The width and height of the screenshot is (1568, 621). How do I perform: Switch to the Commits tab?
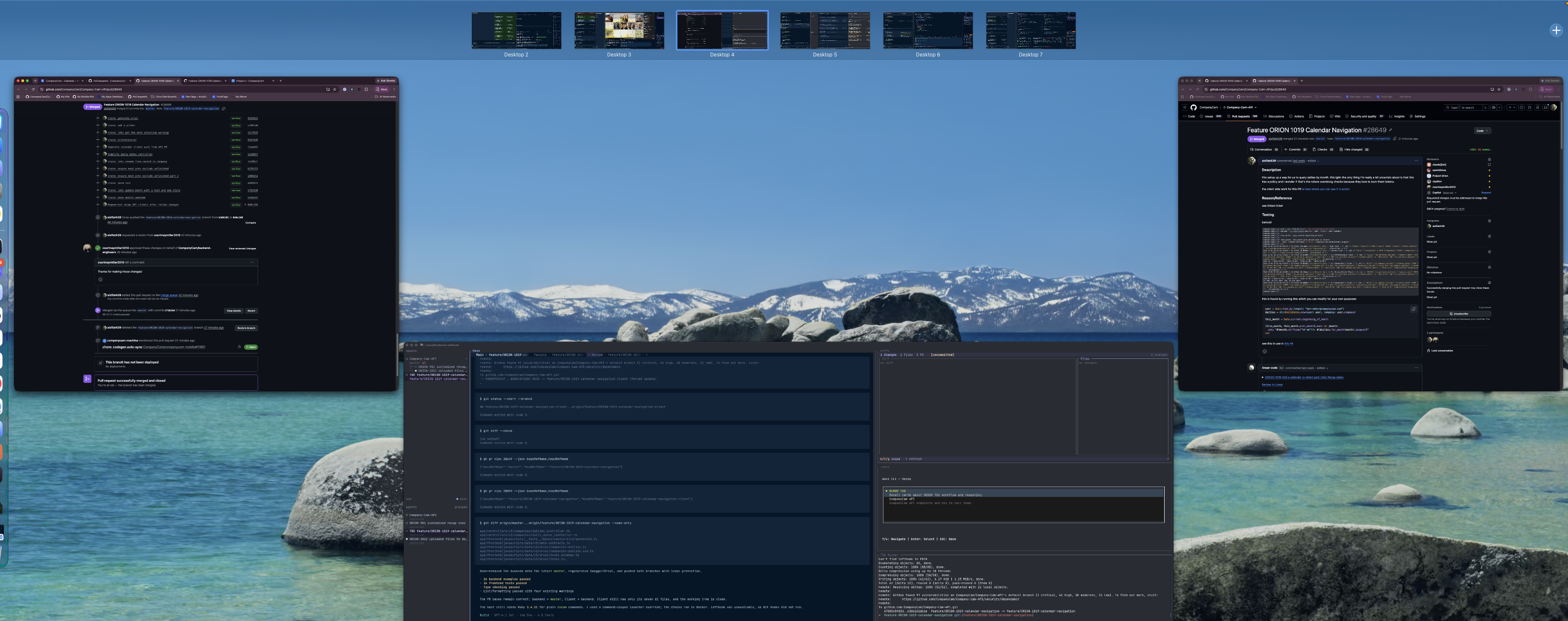coord(1295,150)
